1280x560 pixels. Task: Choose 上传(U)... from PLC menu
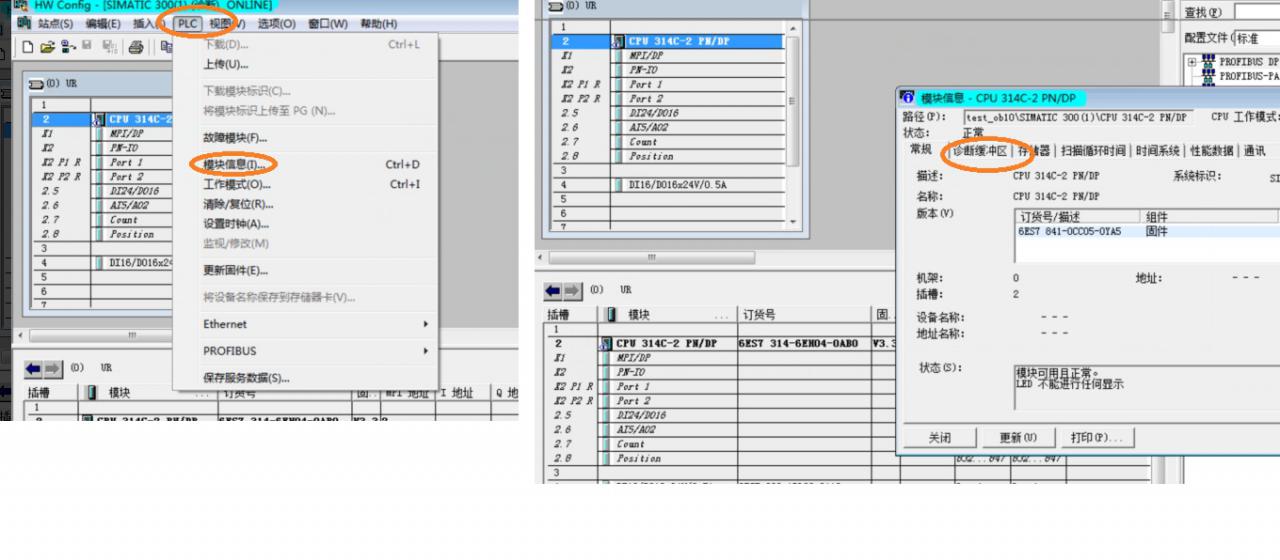(305, 64)
